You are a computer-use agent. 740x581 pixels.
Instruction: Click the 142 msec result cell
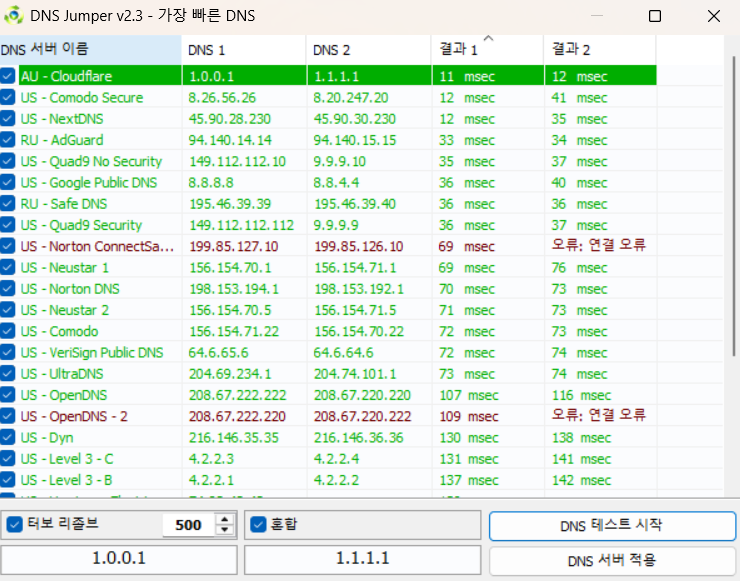pyautogui.click(x=581, y=480)
